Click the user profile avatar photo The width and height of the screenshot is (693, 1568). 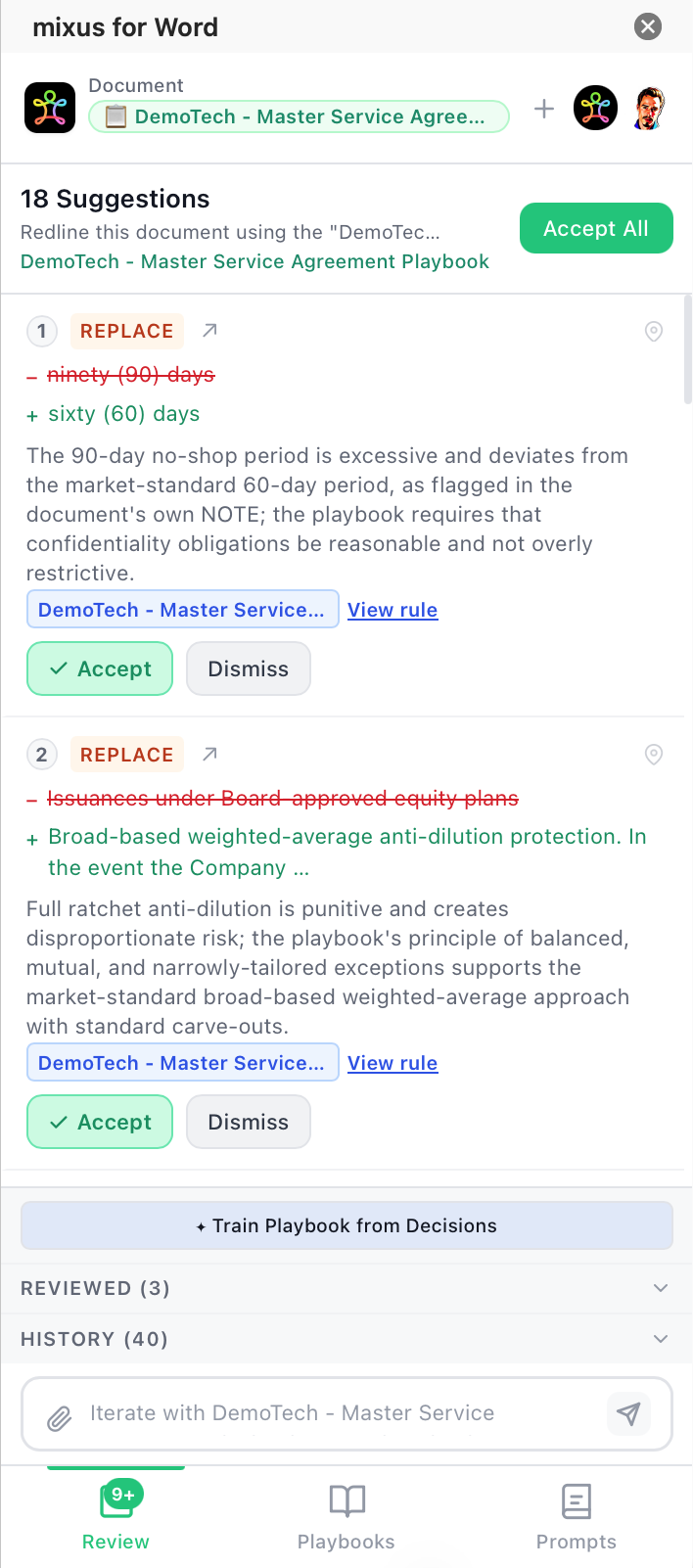[648, 109]
